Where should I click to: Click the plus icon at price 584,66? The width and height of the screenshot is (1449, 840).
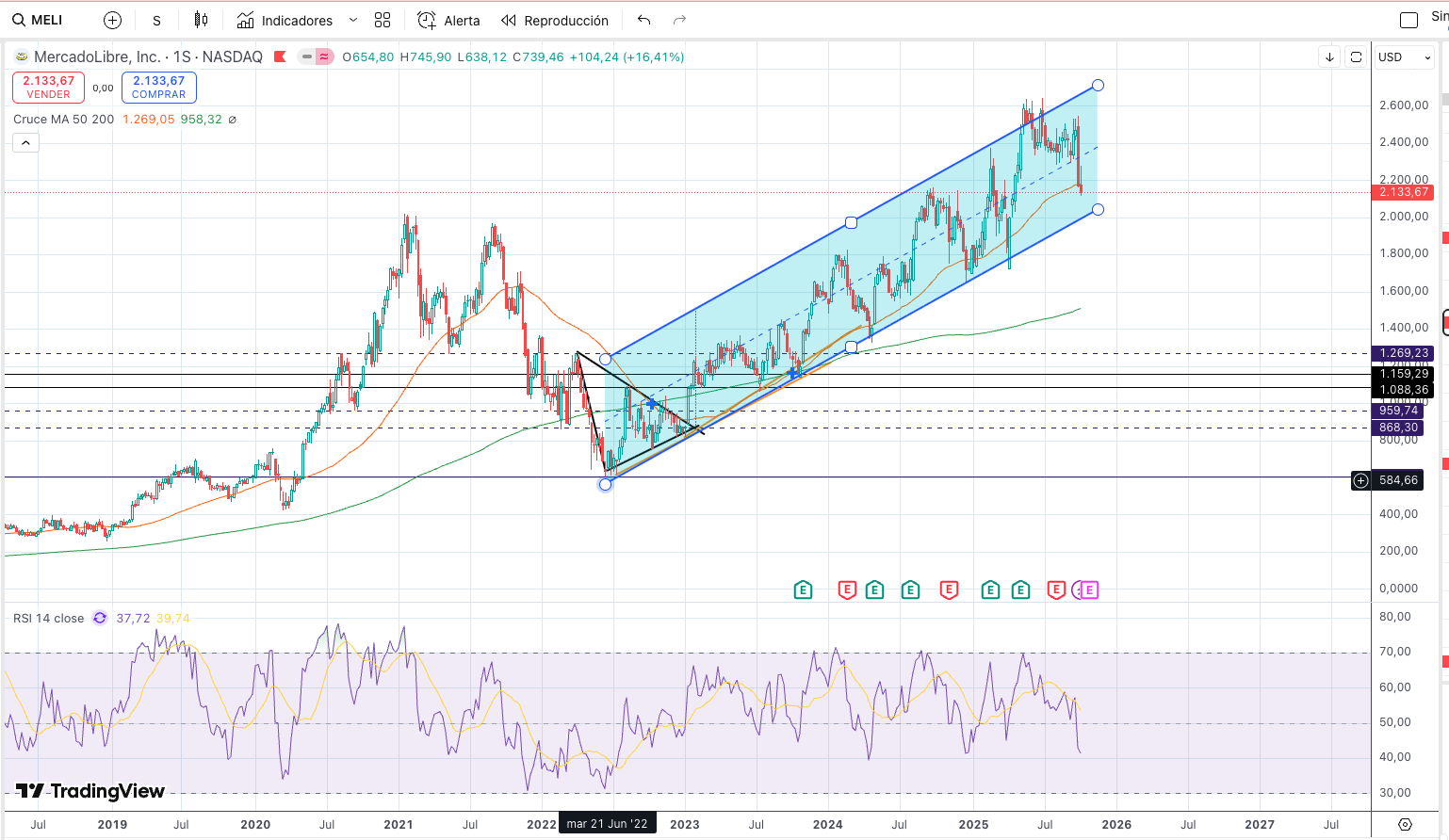1360,480
